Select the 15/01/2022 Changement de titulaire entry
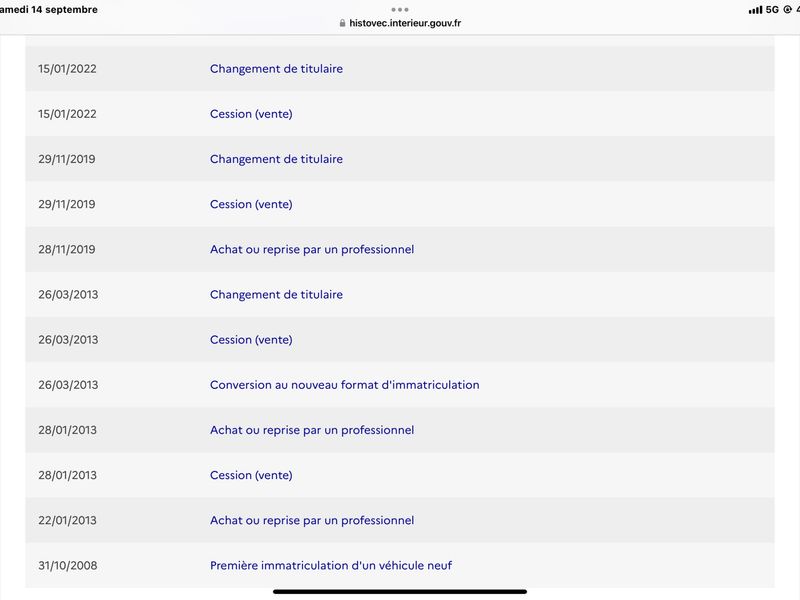This screenshot has width=800, height=600. 400,69
